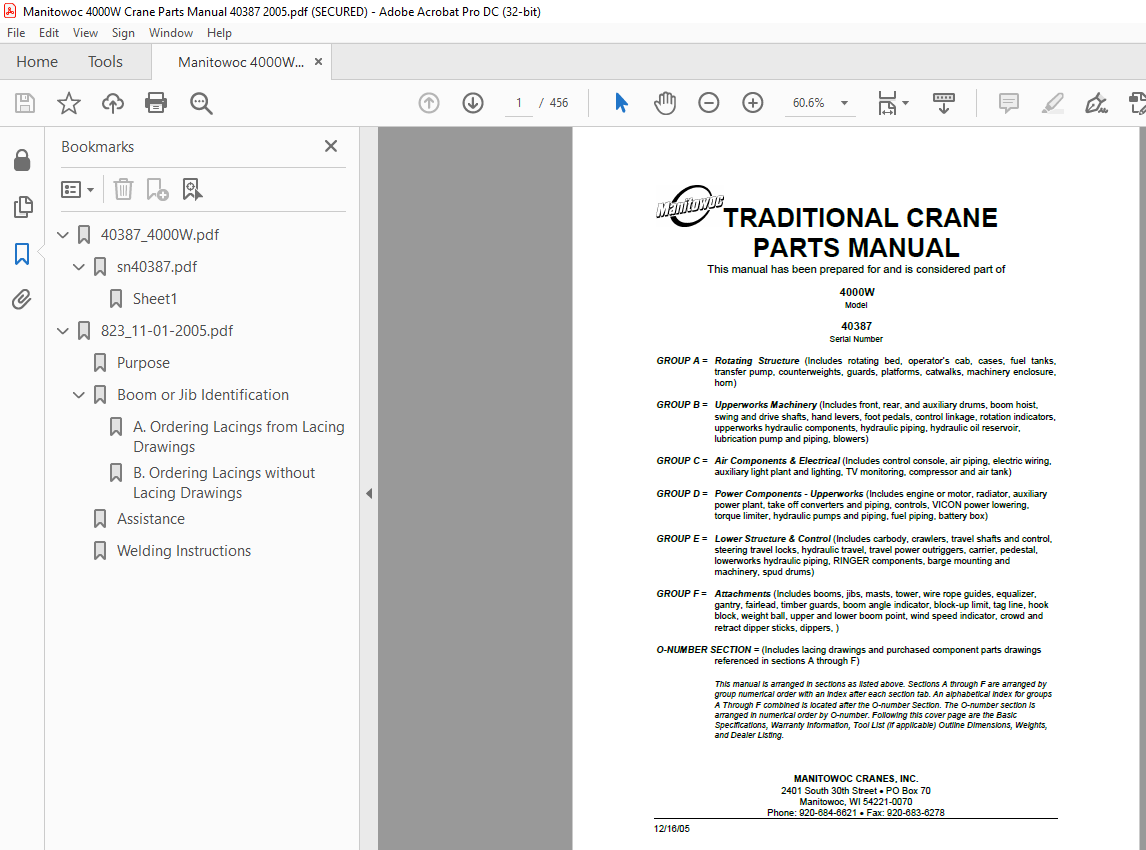
Task: Delete selected bookmark trash icon
Action: (124, 189)
